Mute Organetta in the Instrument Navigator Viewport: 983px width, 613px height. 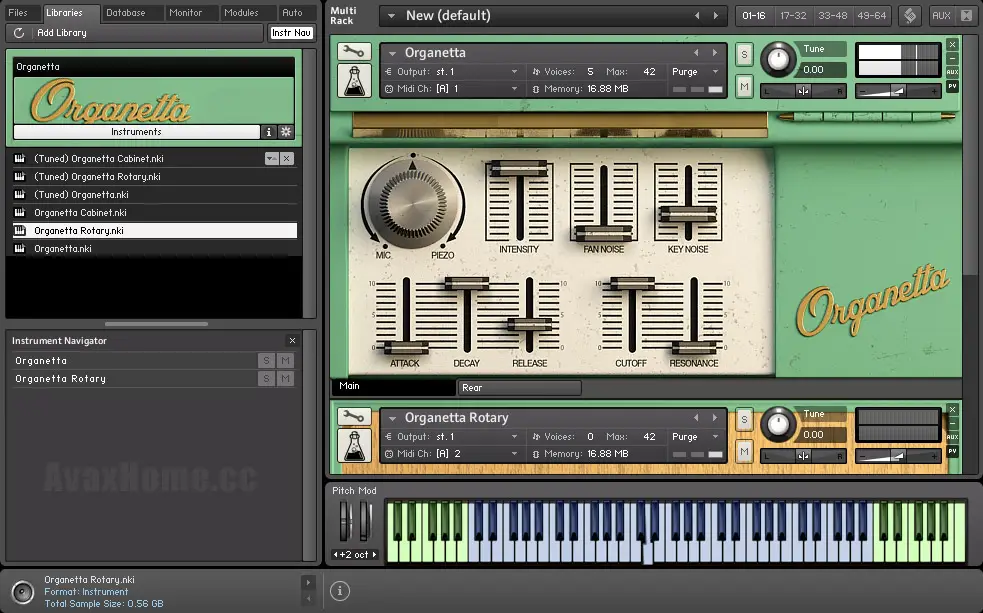[285, 360]
